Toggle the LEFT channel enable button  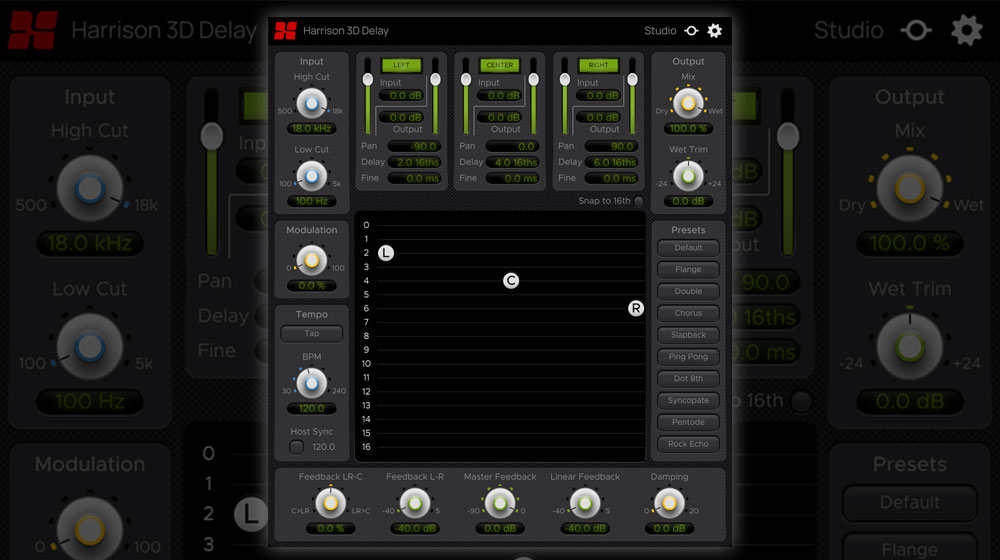[x=401, y=65]
